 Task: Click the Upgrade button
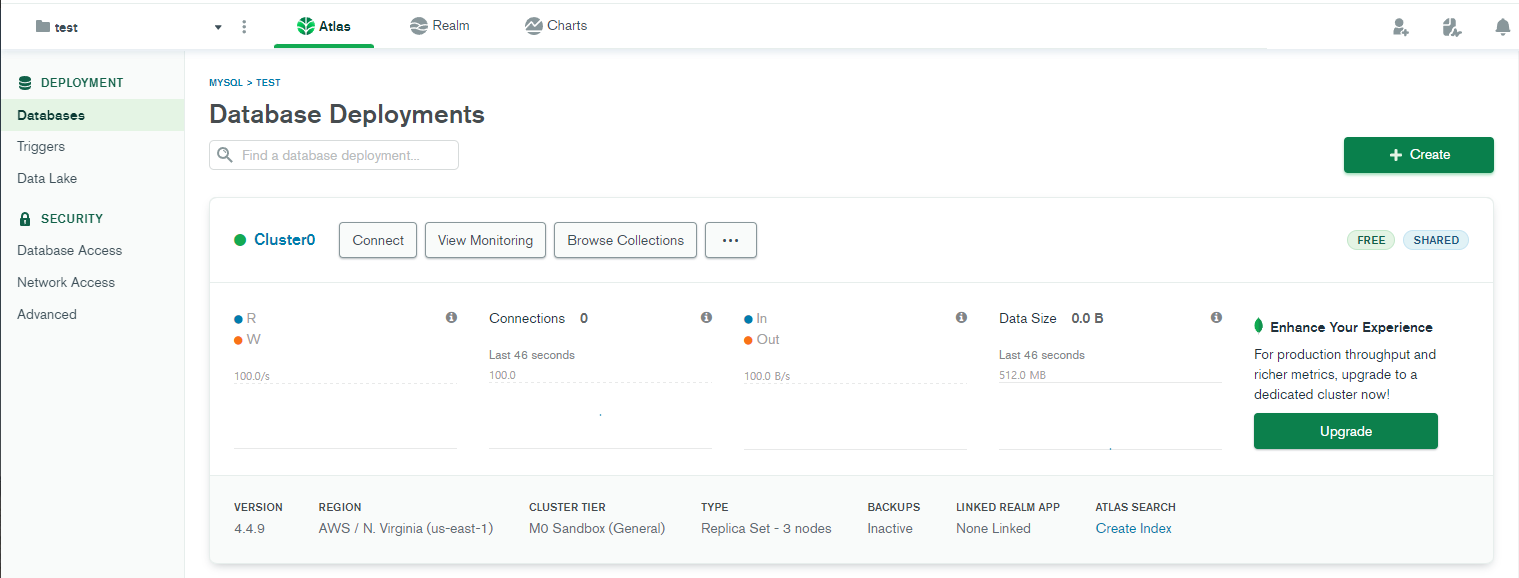click(1345, 431)
